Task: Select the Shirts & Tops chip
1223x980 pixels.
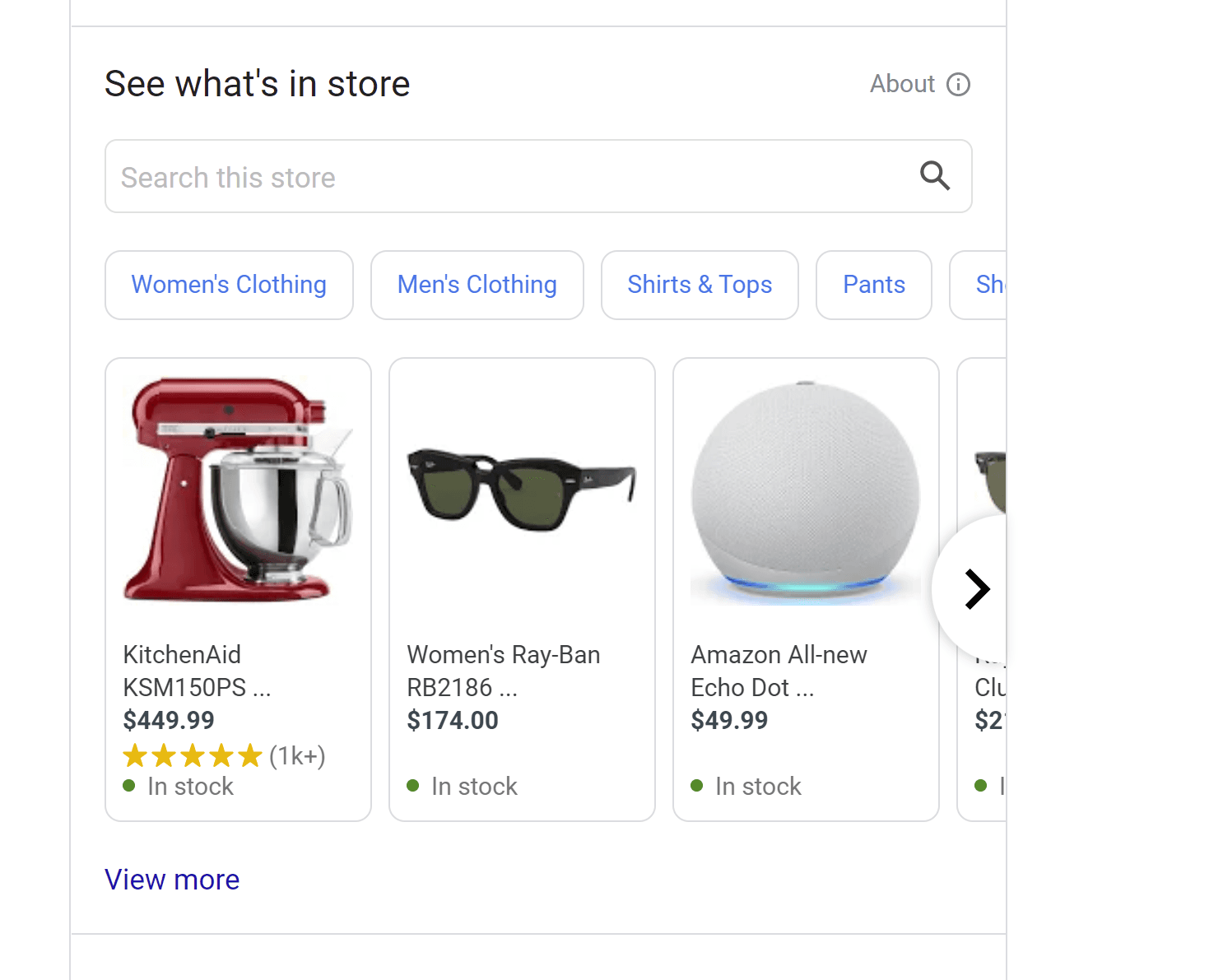Action: point(700,285)
